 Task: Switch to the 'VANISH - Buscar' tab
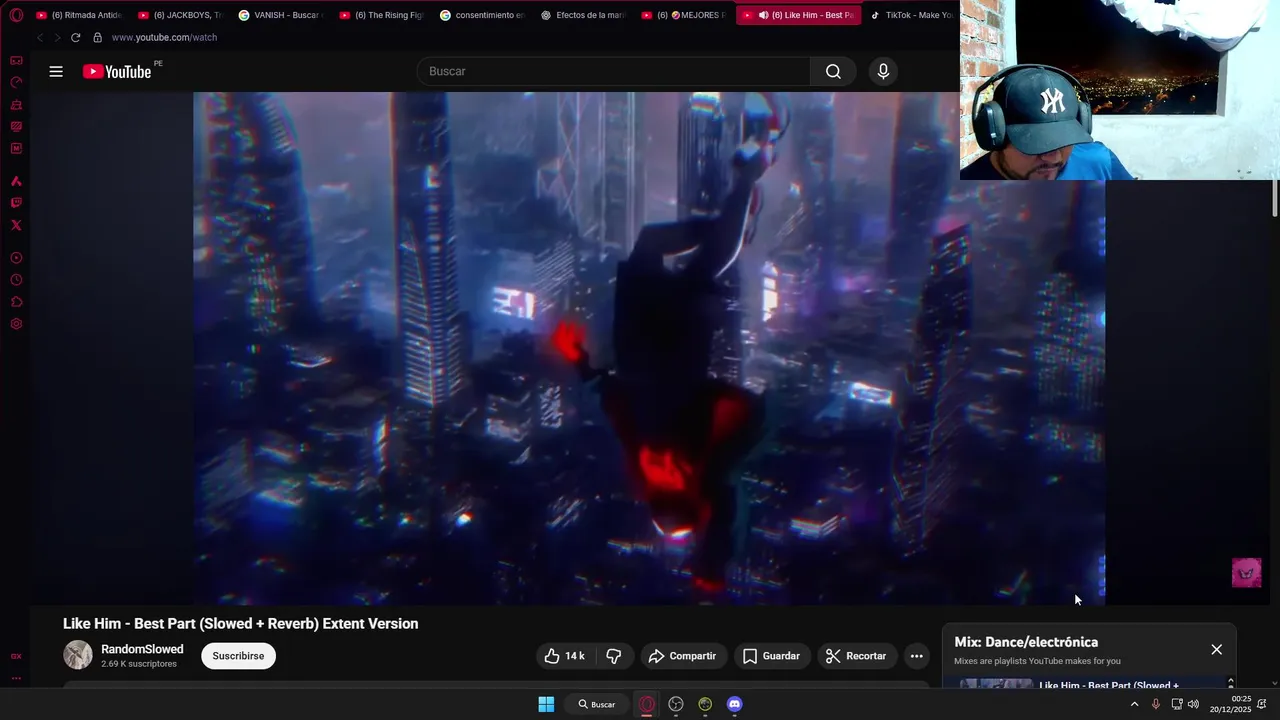point(281,15)
